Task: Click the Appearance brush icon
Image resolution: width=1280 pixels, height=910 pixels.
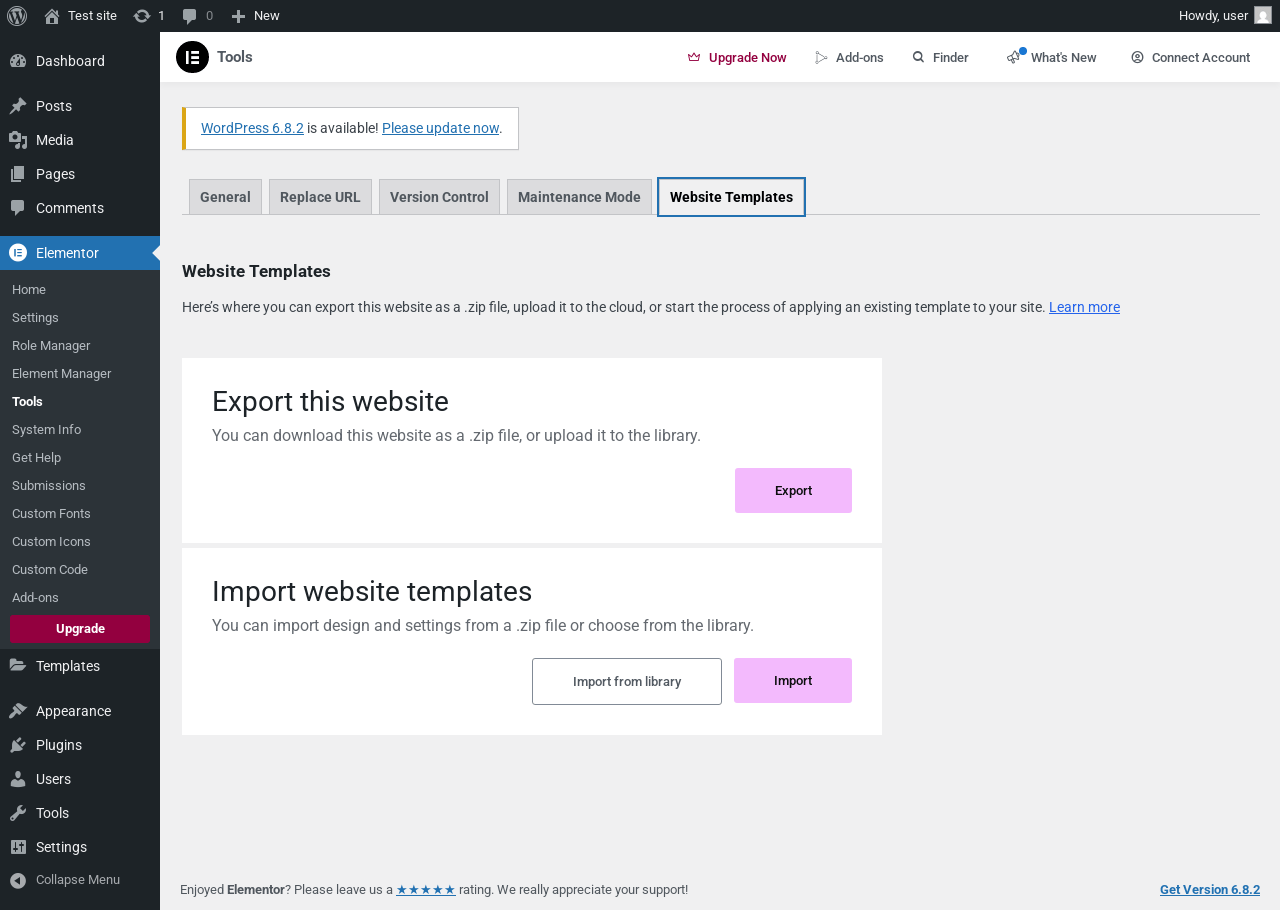Action: point(18,711)
